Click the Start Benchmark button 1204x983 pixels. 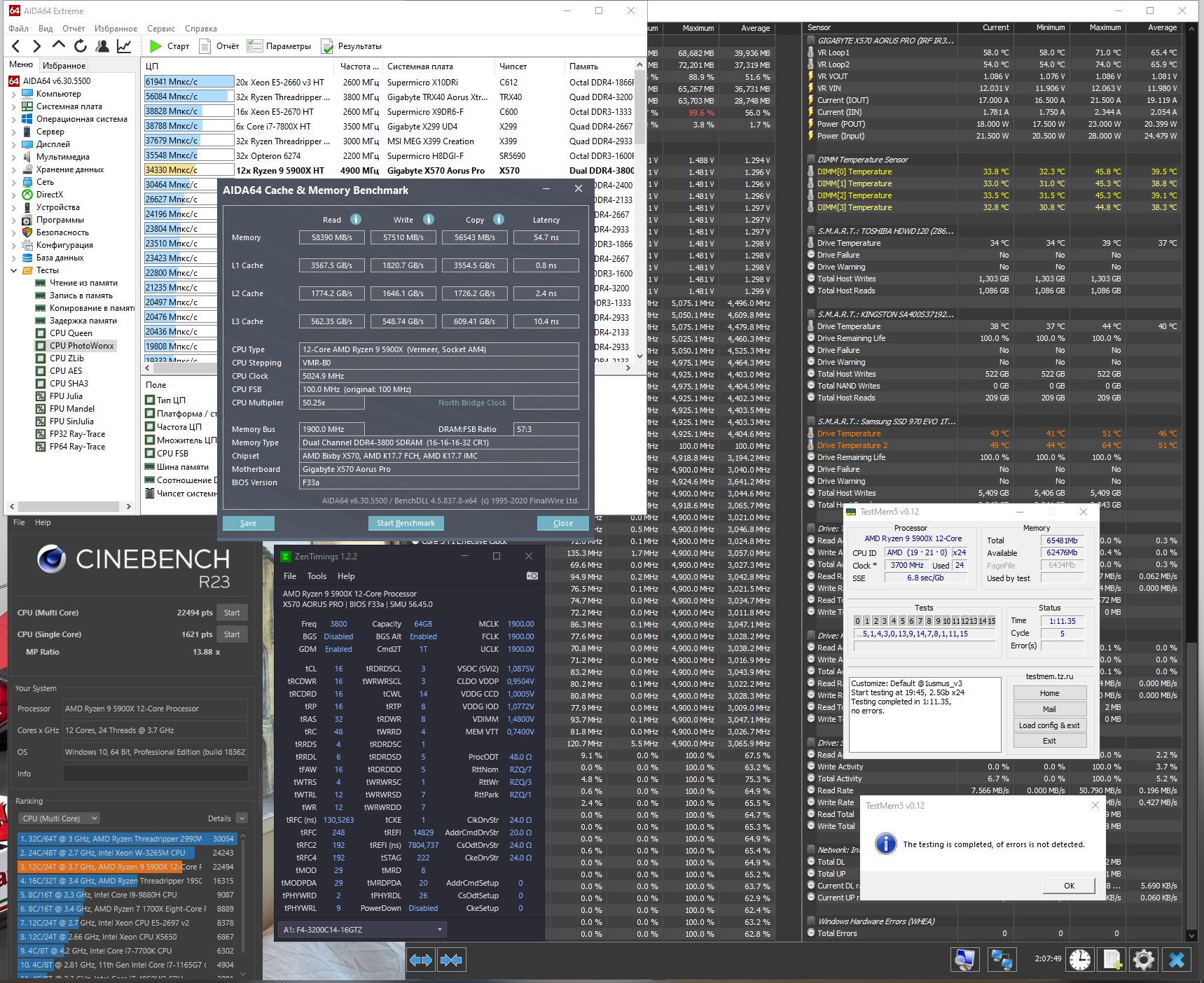click(x=406, y=523)
